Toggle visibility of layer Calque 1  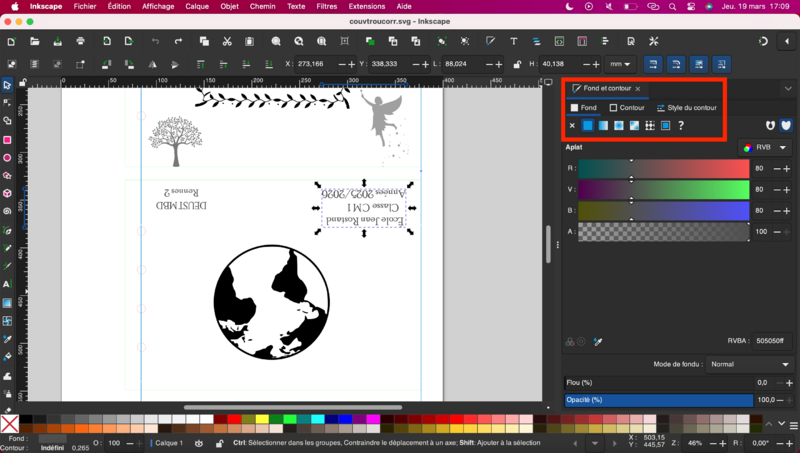[200, 443]
